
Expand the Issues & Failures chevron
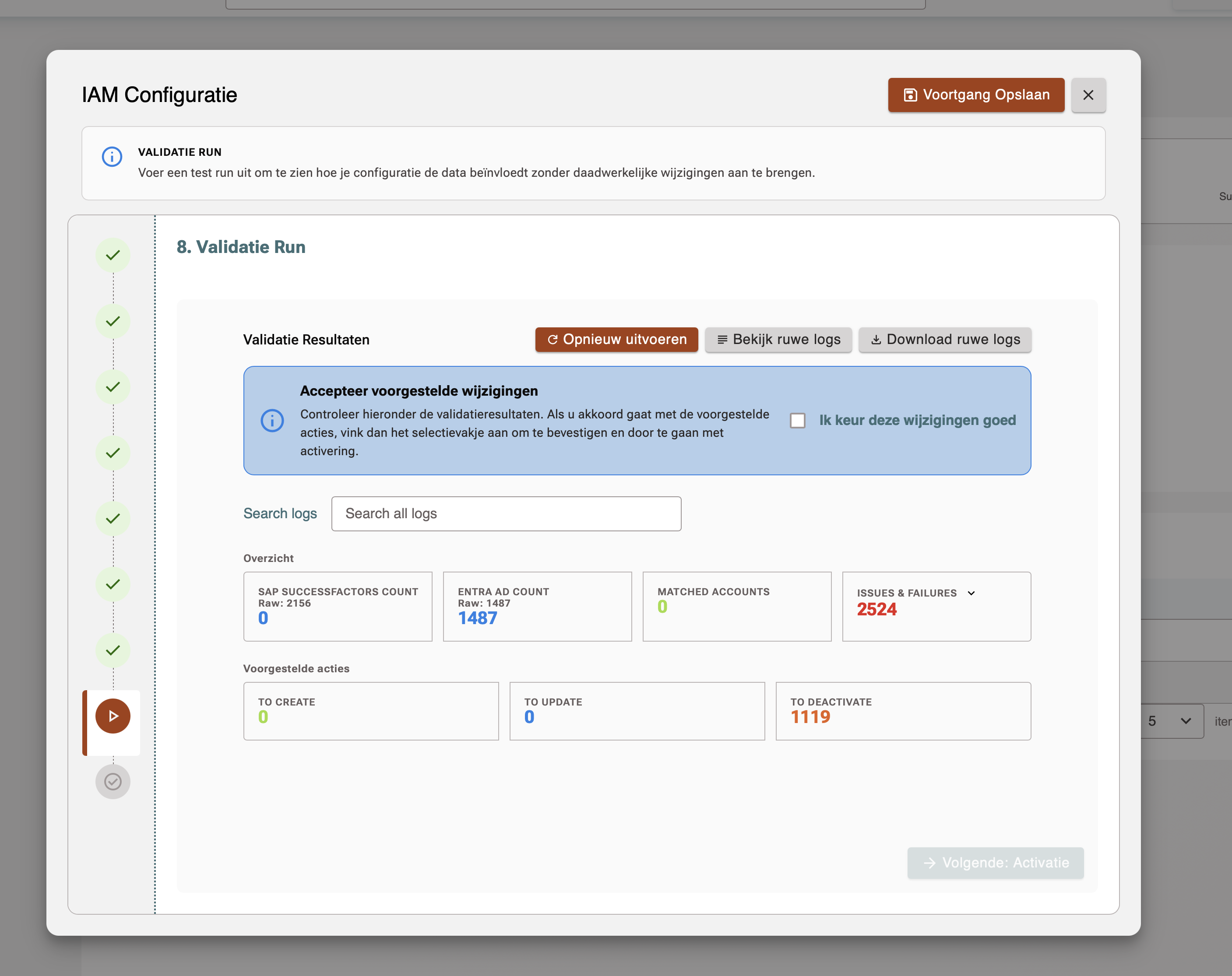coord(972,593)
